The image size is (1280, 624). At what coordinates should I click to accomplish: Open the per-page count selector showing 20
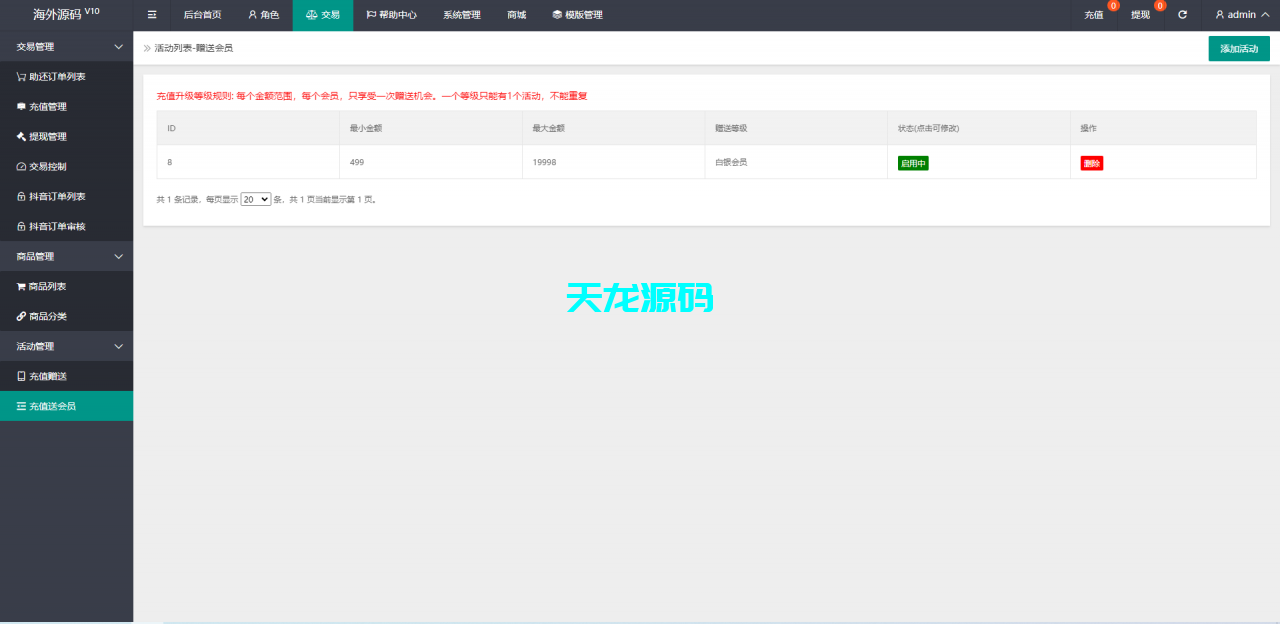255,199
